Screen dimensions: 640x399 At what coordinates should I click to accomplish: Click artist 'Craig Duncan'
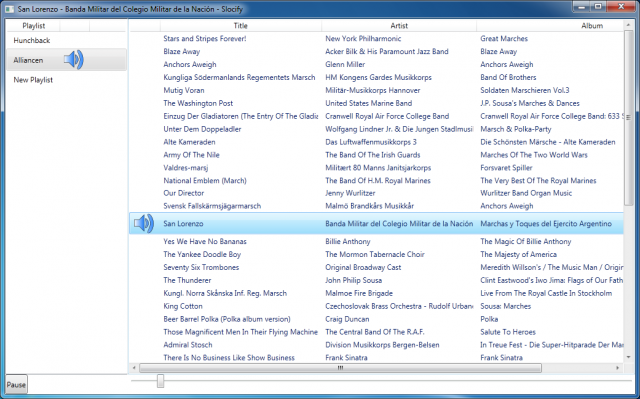pyautogui.click(x=347, y=319)
